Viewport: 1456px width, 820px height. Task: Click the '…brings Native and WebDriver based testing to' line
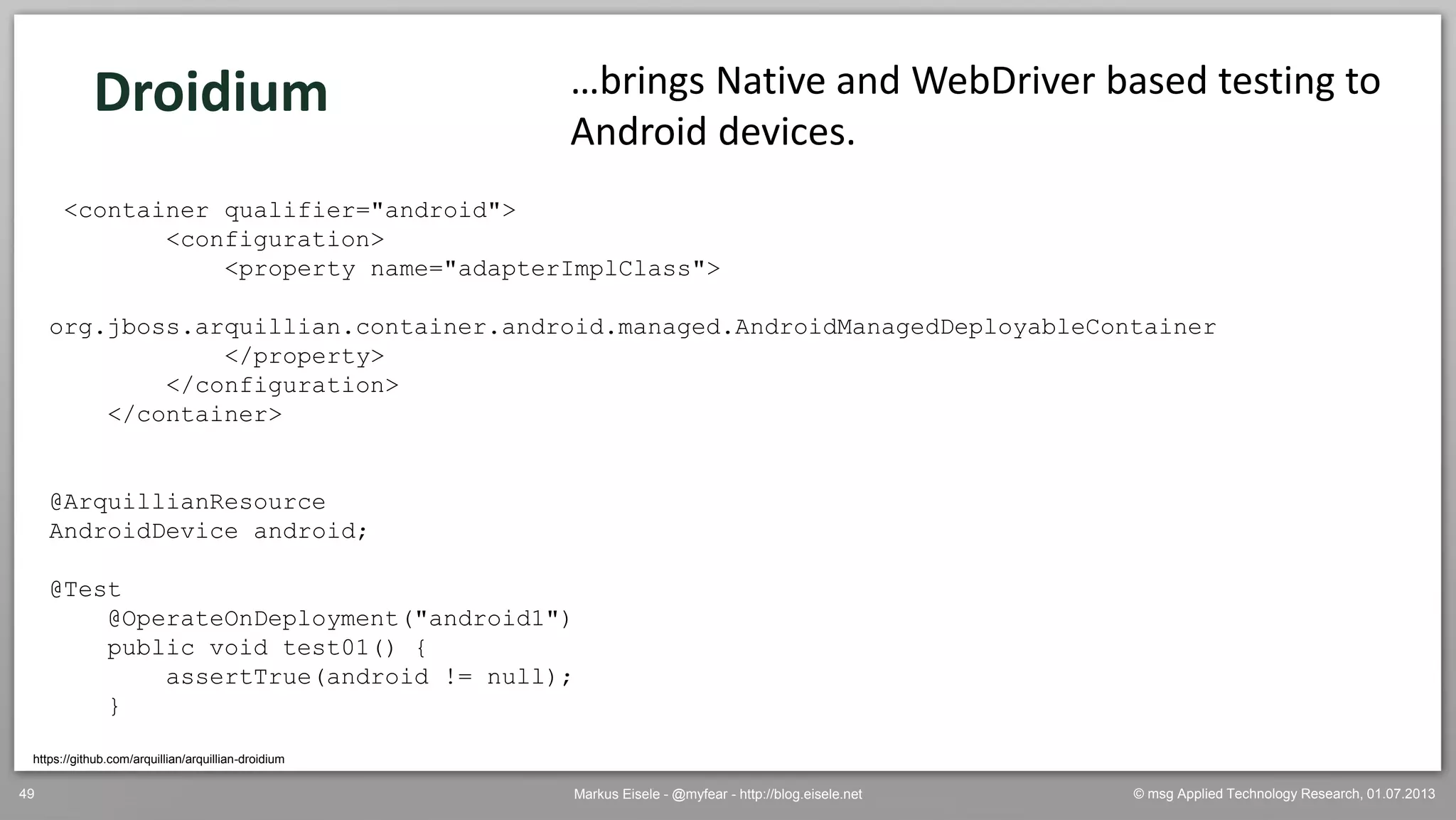tap(975, 81)
